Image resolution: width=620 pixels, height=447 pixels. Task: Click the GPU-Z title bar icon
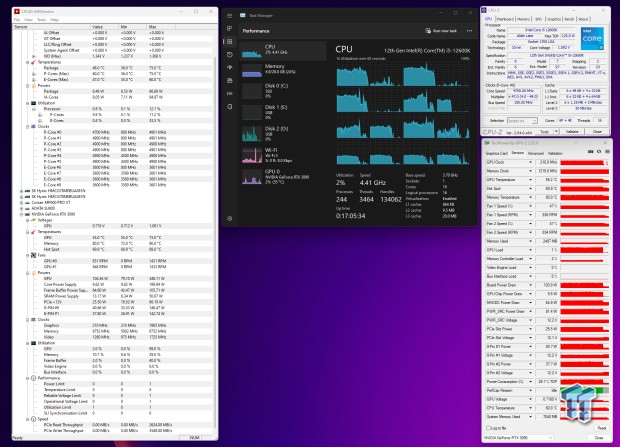487,142
